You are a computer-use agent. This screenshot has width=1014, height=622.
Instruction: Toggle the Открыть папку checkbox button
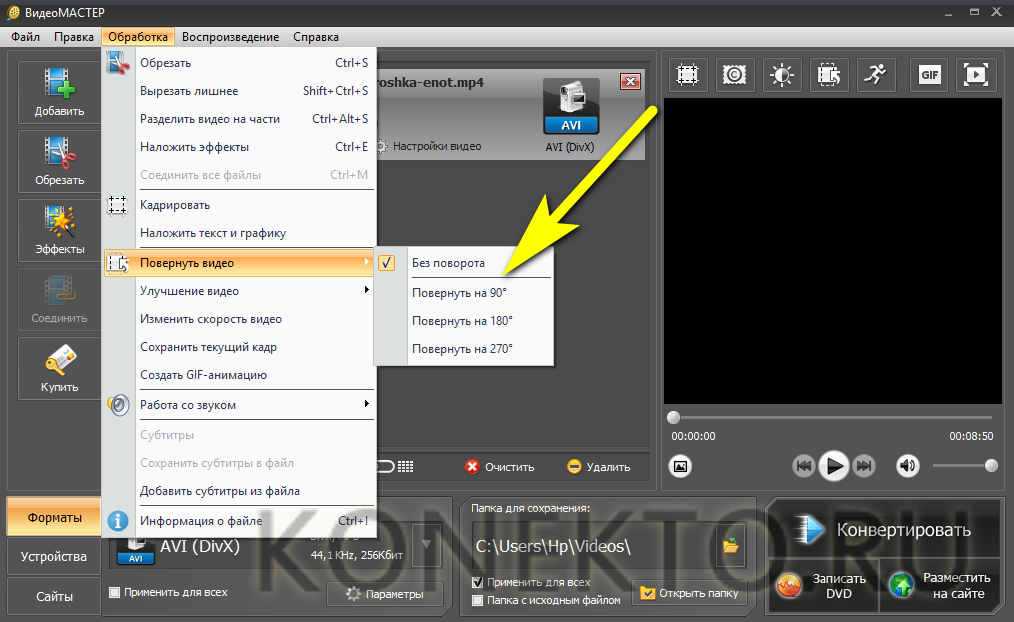pyautogui.click(x=689, y=593)
